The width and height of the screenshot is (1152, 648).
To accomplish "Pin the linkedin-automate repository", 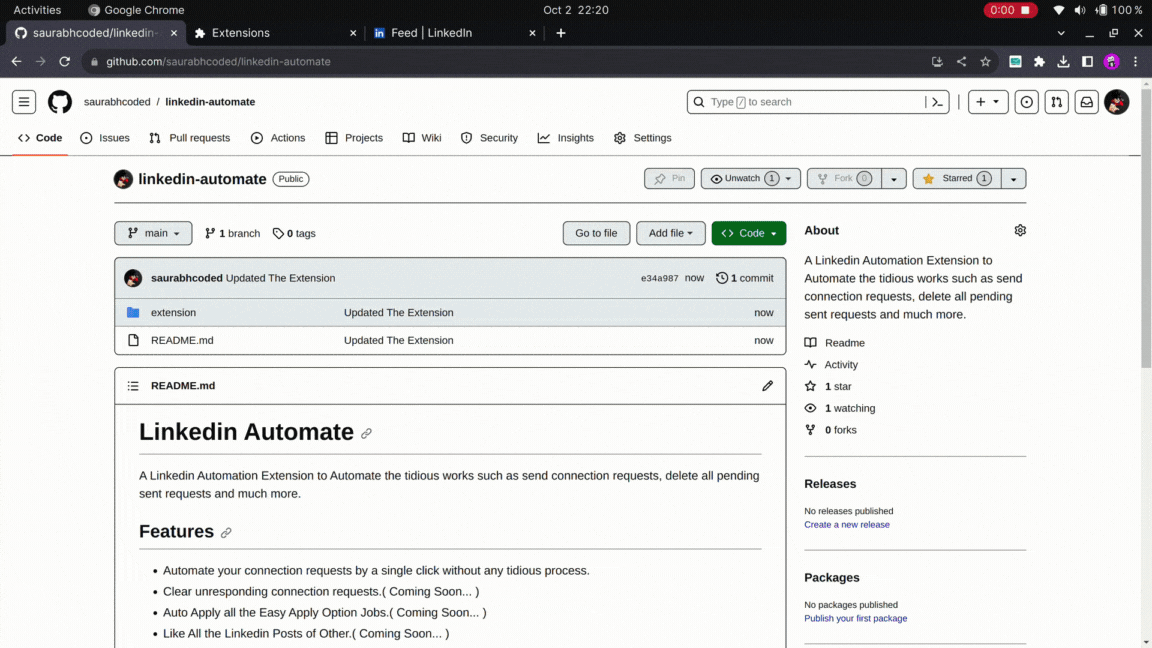I will (x=669, y=179).
